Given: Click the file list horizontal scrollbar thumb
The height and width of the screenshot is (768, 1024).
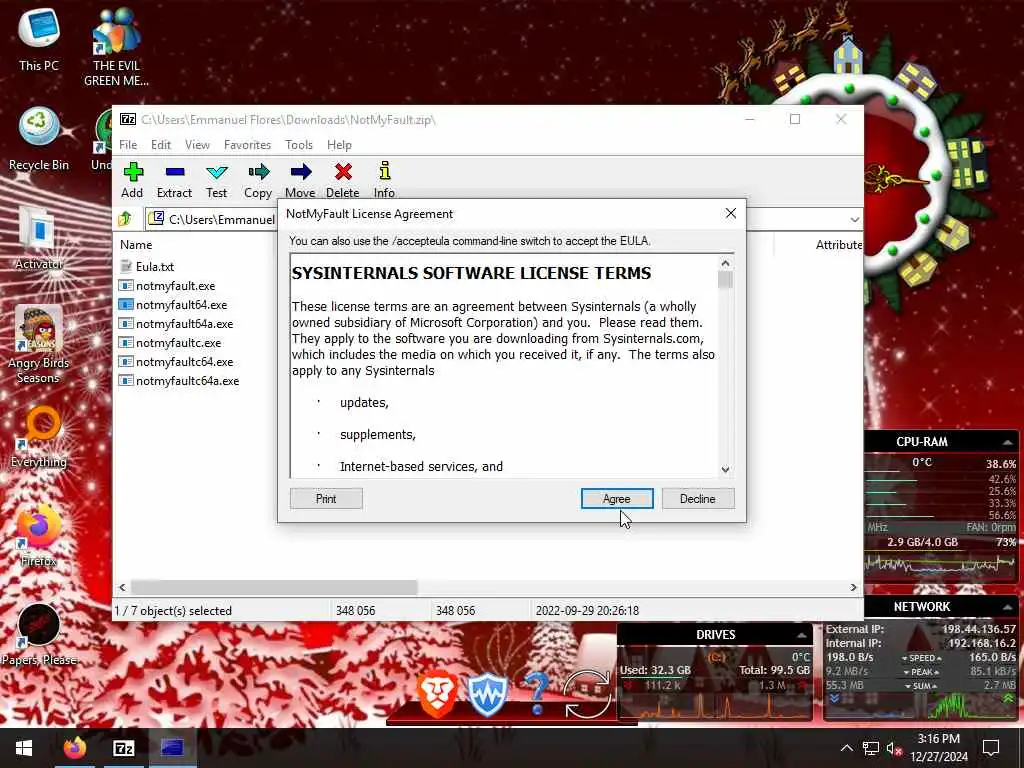Looking at the screenshot, I should 274,587.
